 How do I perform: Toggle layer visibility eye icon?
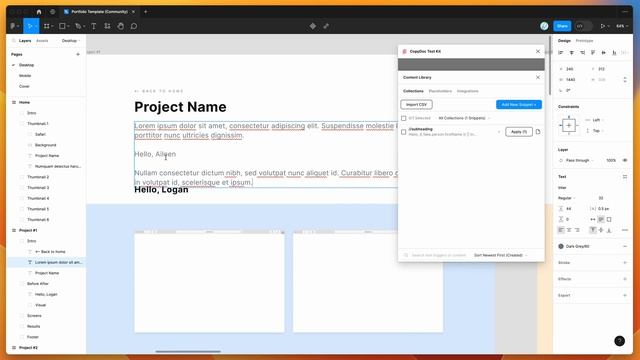[x=625, y=160]
